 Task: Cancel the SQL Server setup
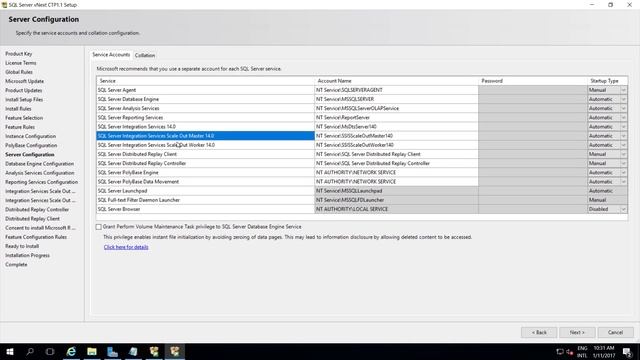[616, 332]
